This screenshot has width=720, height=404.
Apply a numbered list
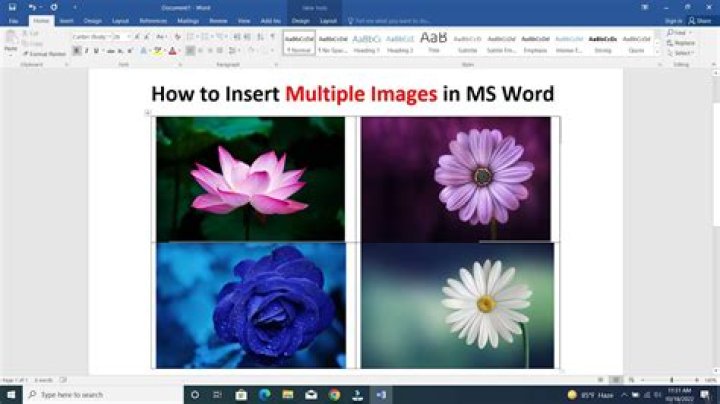(206, 37)
